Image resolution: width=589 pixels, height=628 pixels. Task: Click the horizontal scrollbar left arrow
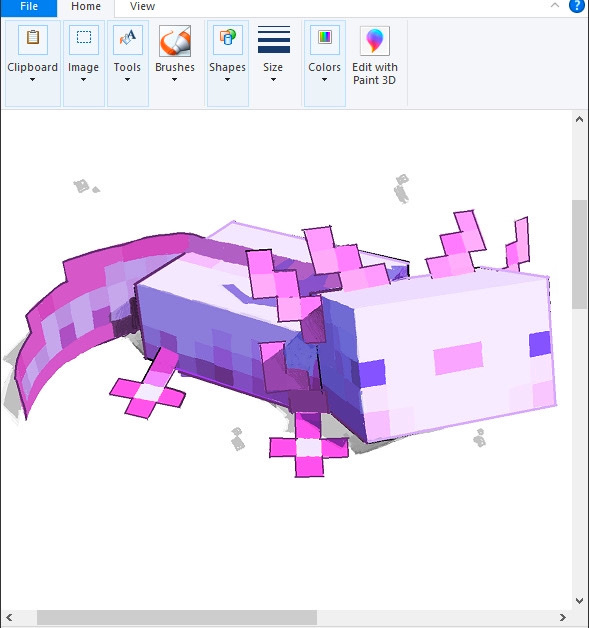pos(9,617)
